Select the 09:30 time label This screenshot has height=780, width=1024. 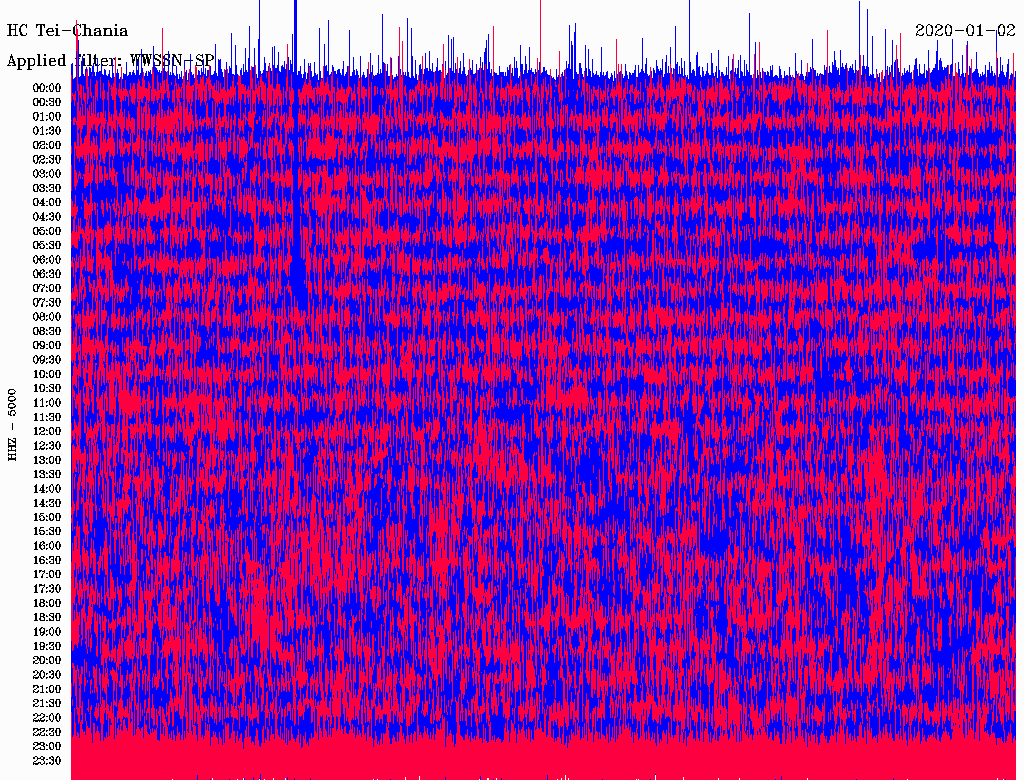pos(47,360)
